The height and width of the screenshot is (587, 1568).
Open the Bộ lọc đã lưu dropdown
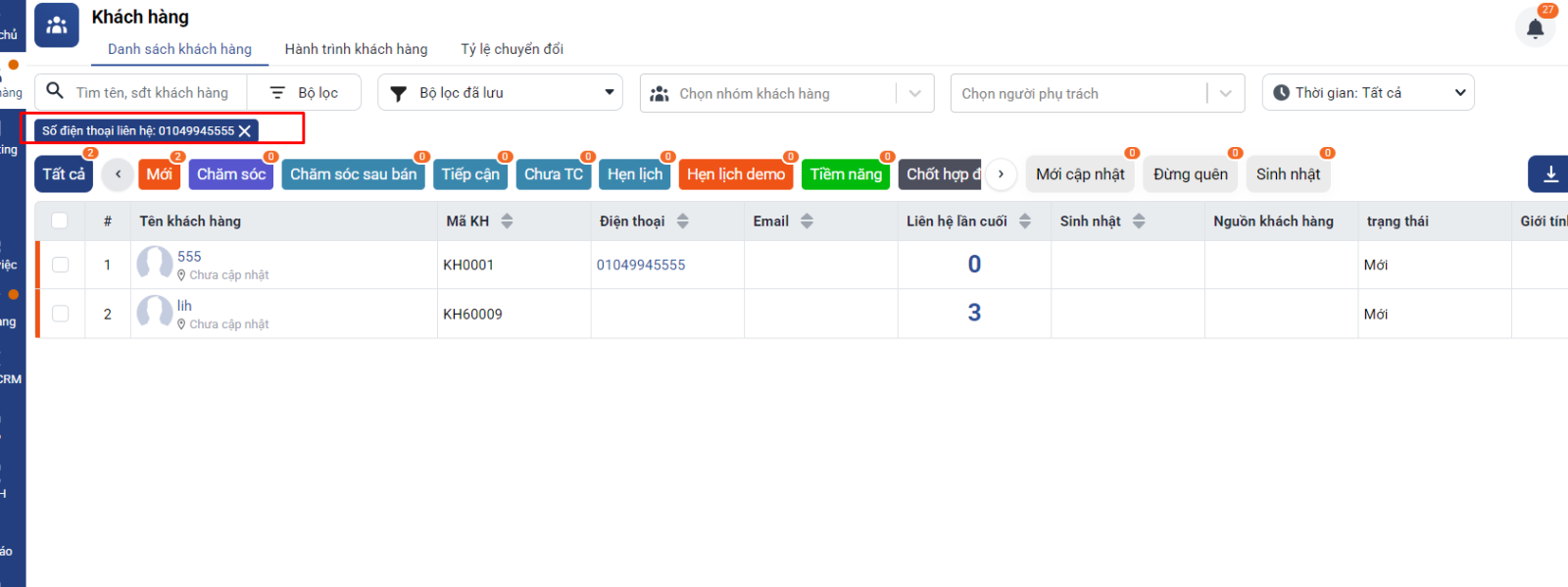501,93
